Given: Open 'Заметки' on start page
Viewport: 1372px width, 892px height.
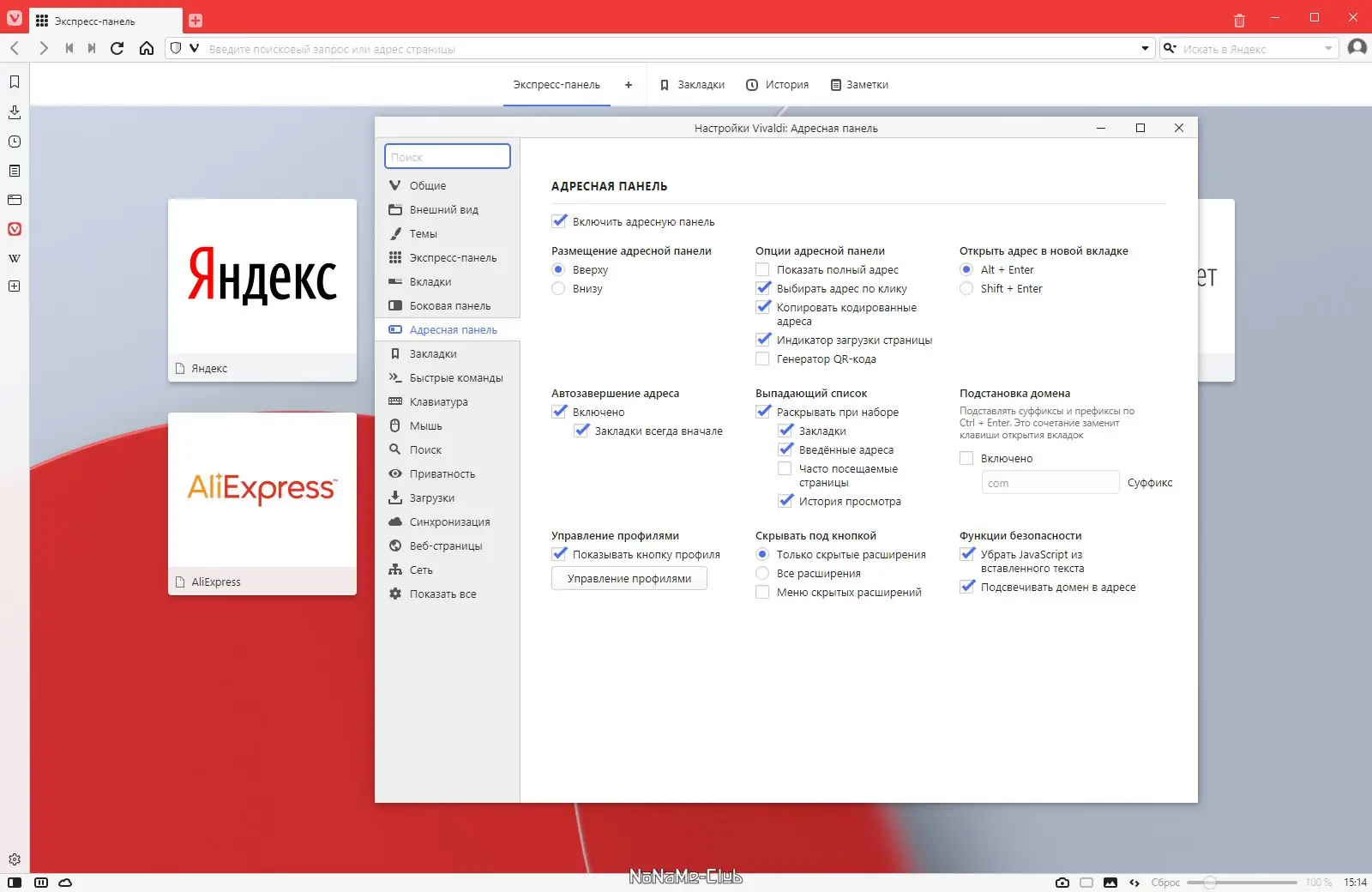Looking at the screenshot, I should coord(860,84).
